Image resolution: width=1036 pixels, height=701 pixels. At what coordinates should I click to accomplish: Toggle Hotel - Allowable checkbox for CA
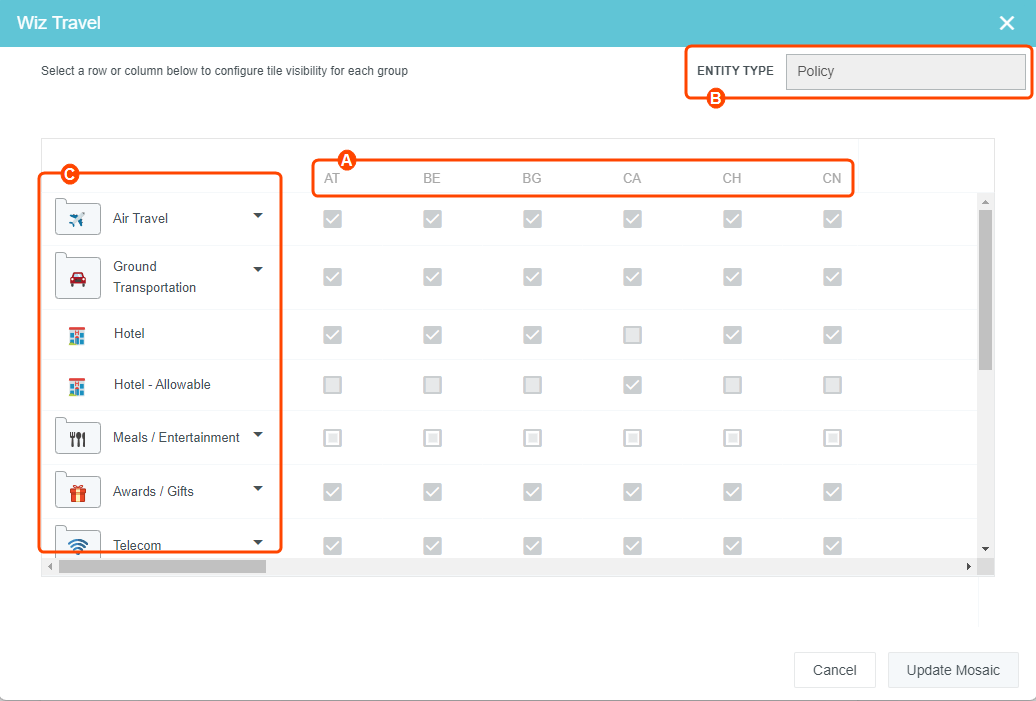632,385
